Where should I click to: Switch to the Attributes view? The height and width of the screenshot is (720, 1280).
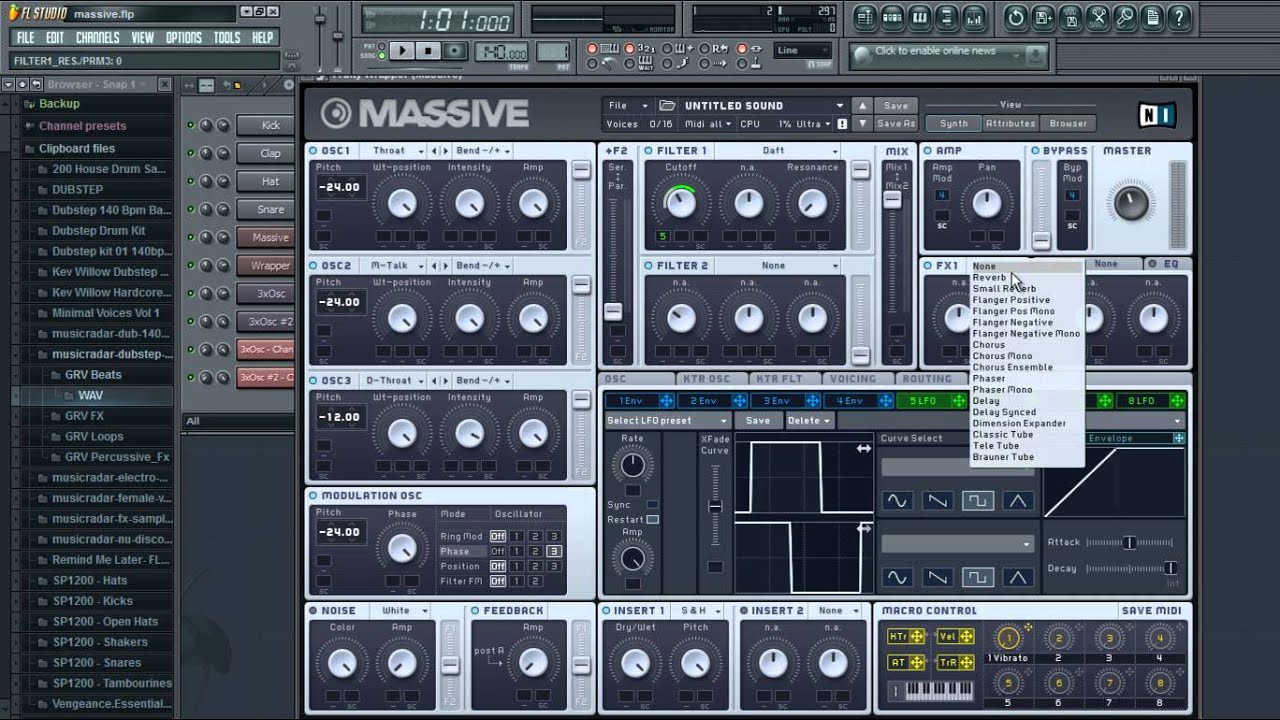point(1011,124)
